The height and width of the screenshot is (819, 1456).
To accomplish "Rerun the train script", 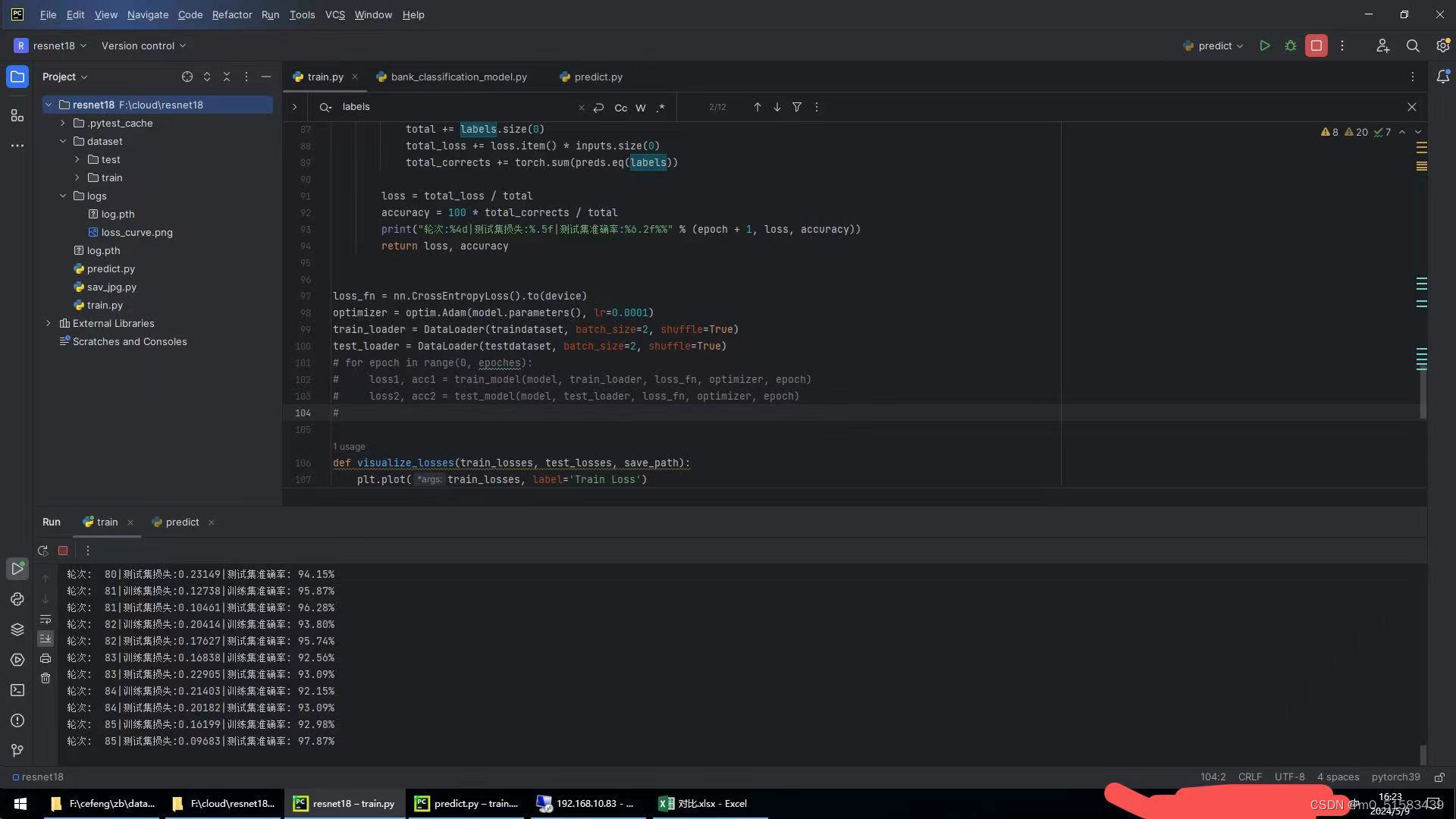I will (x=43, y=551).
